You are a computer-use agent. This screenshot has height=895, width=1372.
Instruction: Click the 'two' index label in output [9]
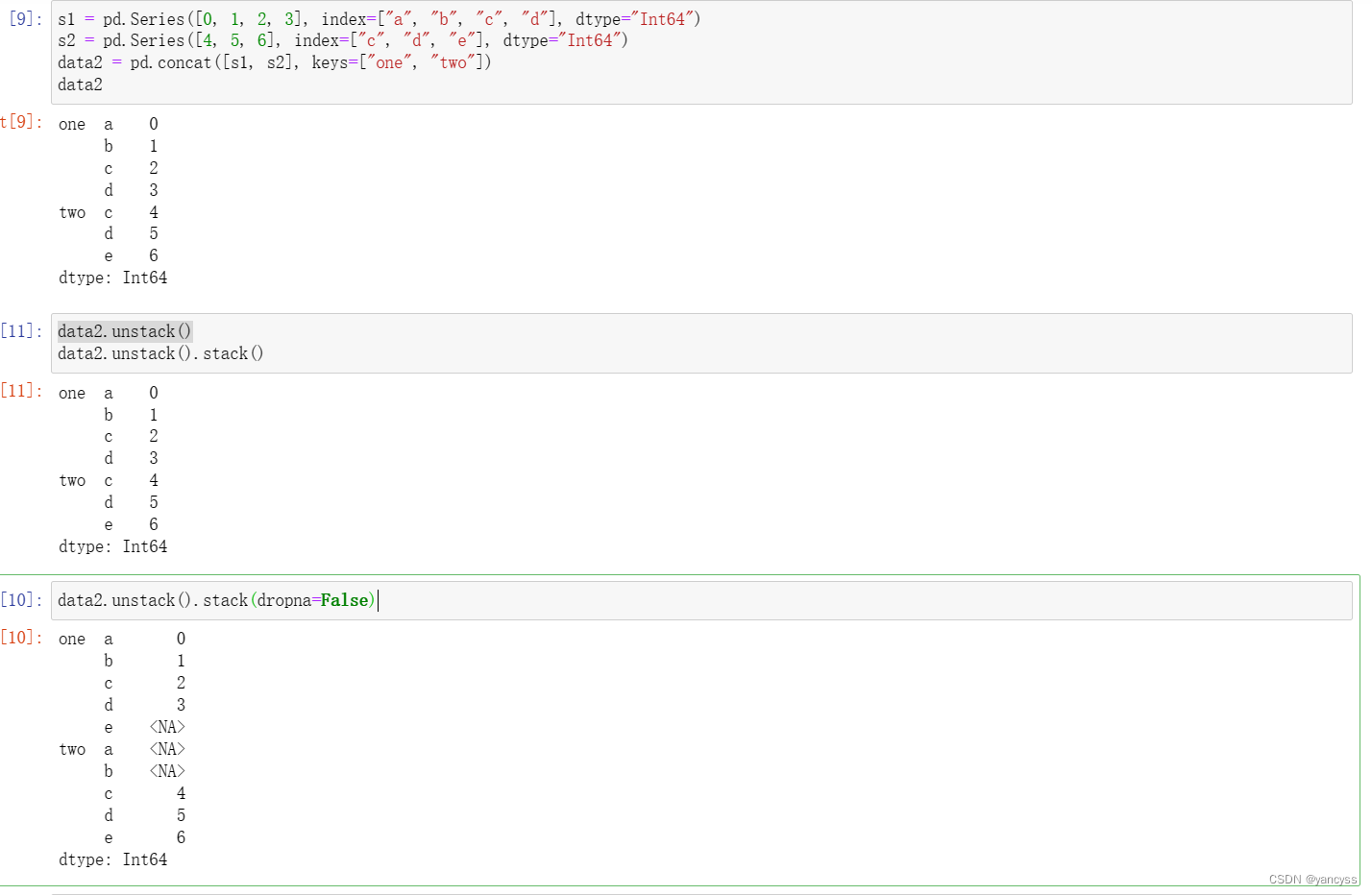(x=72, y=212)
